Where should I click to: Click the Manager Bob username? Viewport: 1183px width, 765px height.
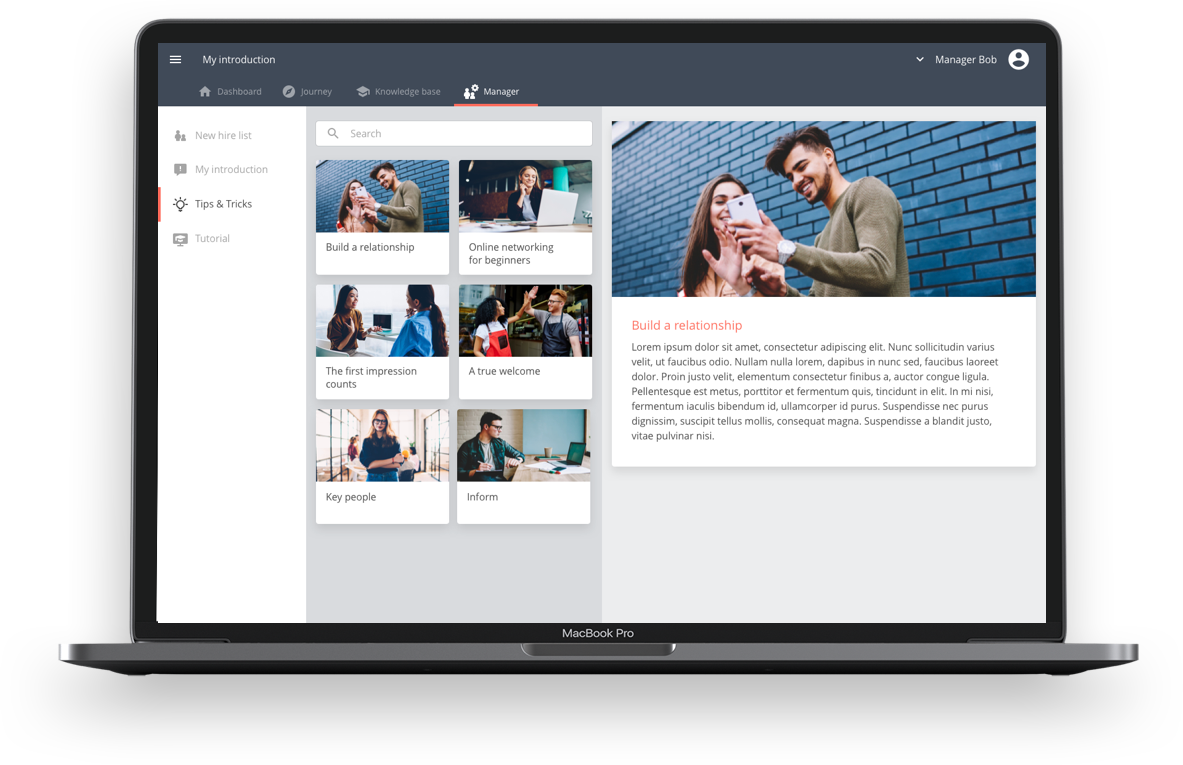click(x=966, y=60)
